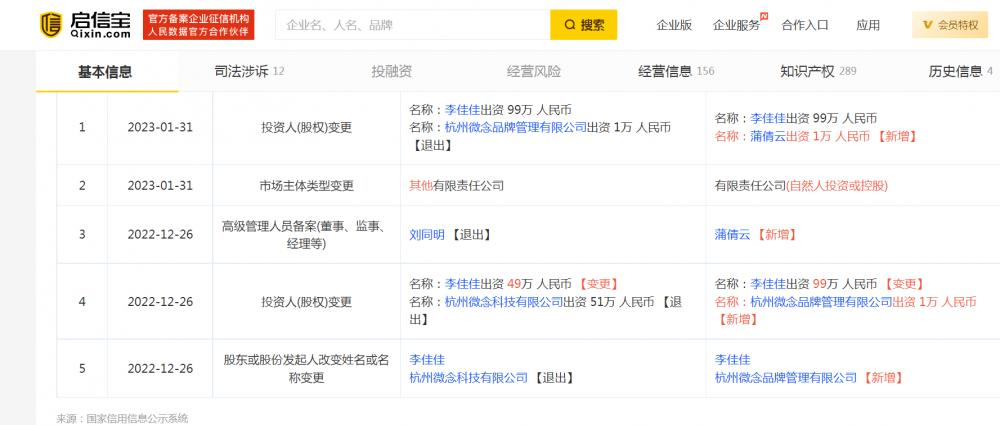
Task: Open 李佳佳 link in row 5 after-change column
Action: (x=732, y=360)
